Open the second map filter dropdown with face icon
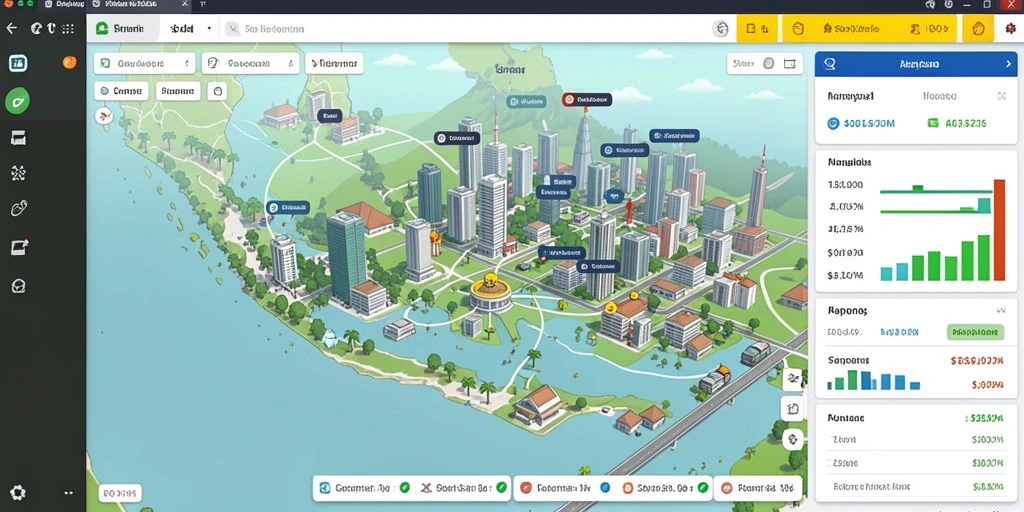 point(250,63)
